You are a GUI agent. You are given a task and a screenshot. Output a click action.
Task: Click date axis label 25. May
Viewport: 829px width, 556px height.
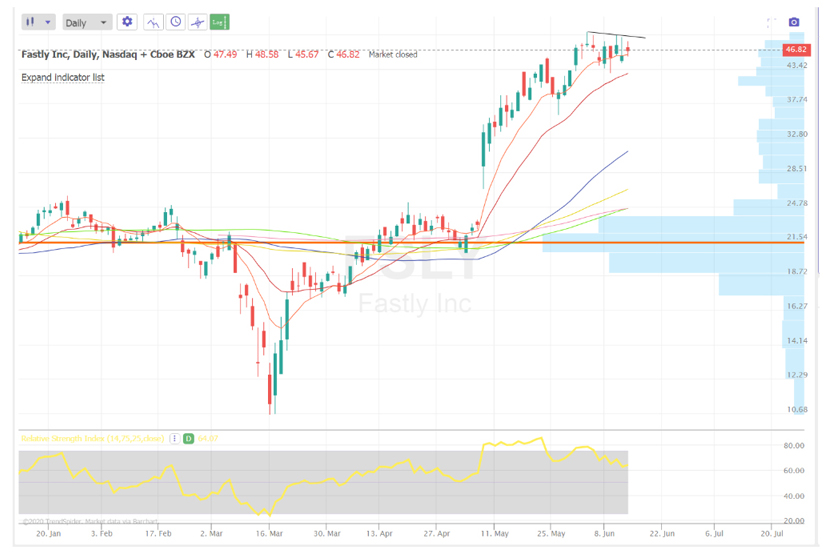click(551, 534)
